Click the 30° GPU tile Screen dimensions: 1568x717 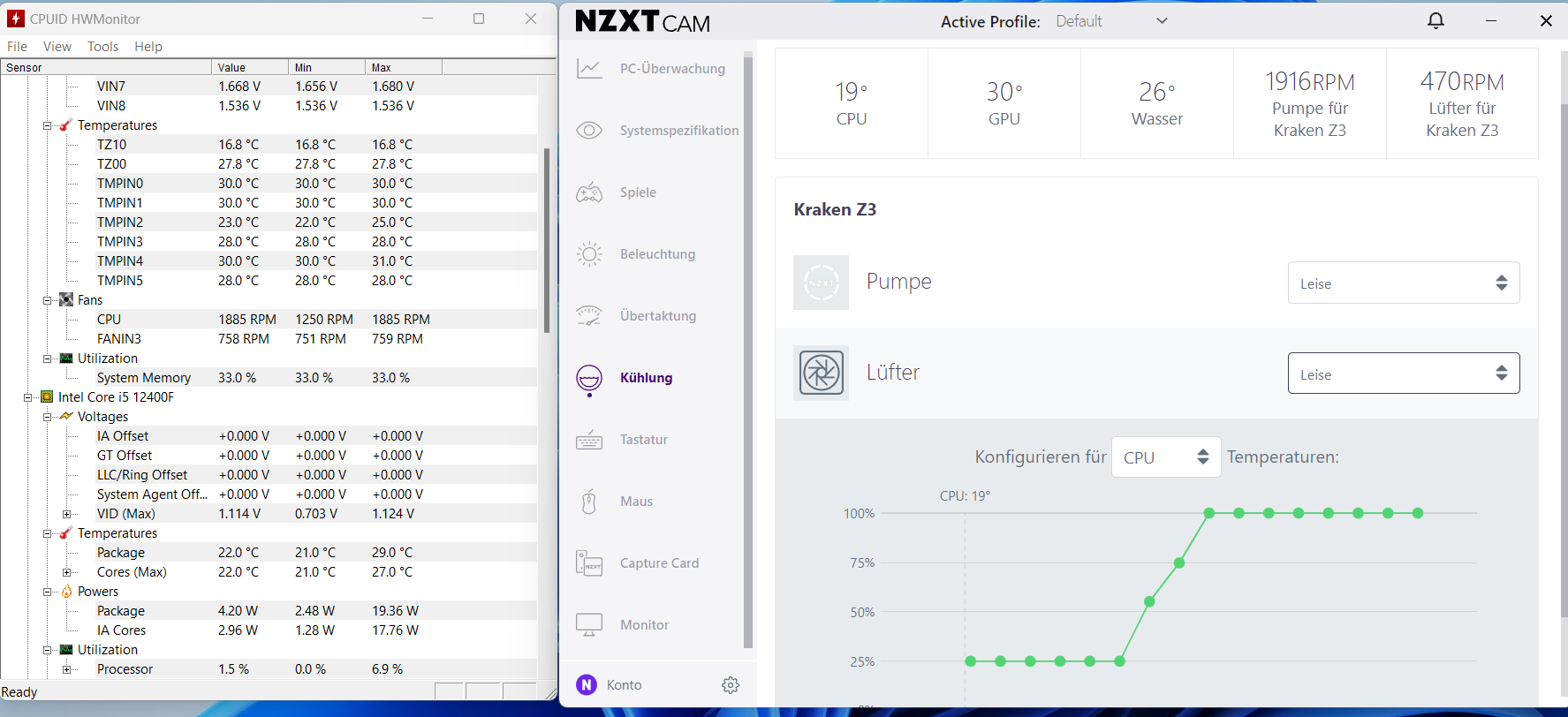coord(1004,104)
